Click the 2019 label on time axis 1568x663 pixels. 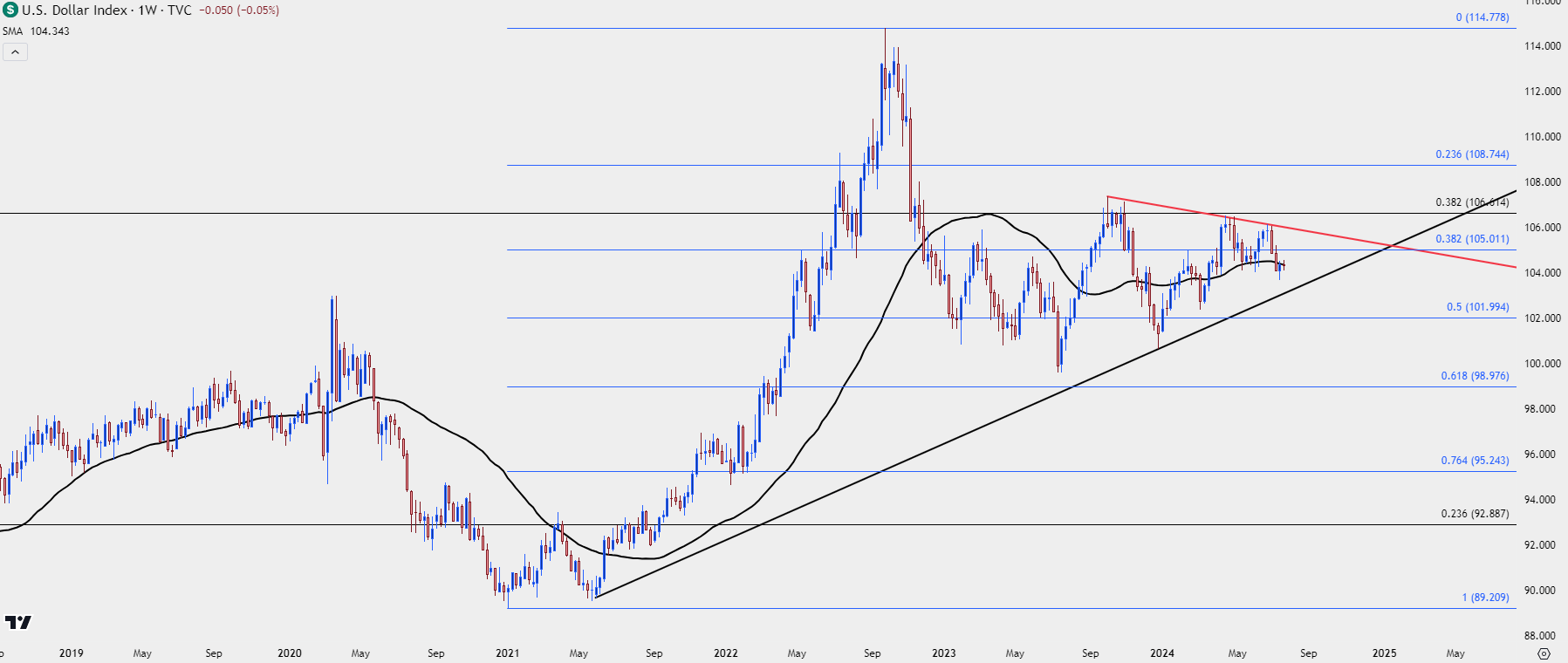tap(71, 653)
